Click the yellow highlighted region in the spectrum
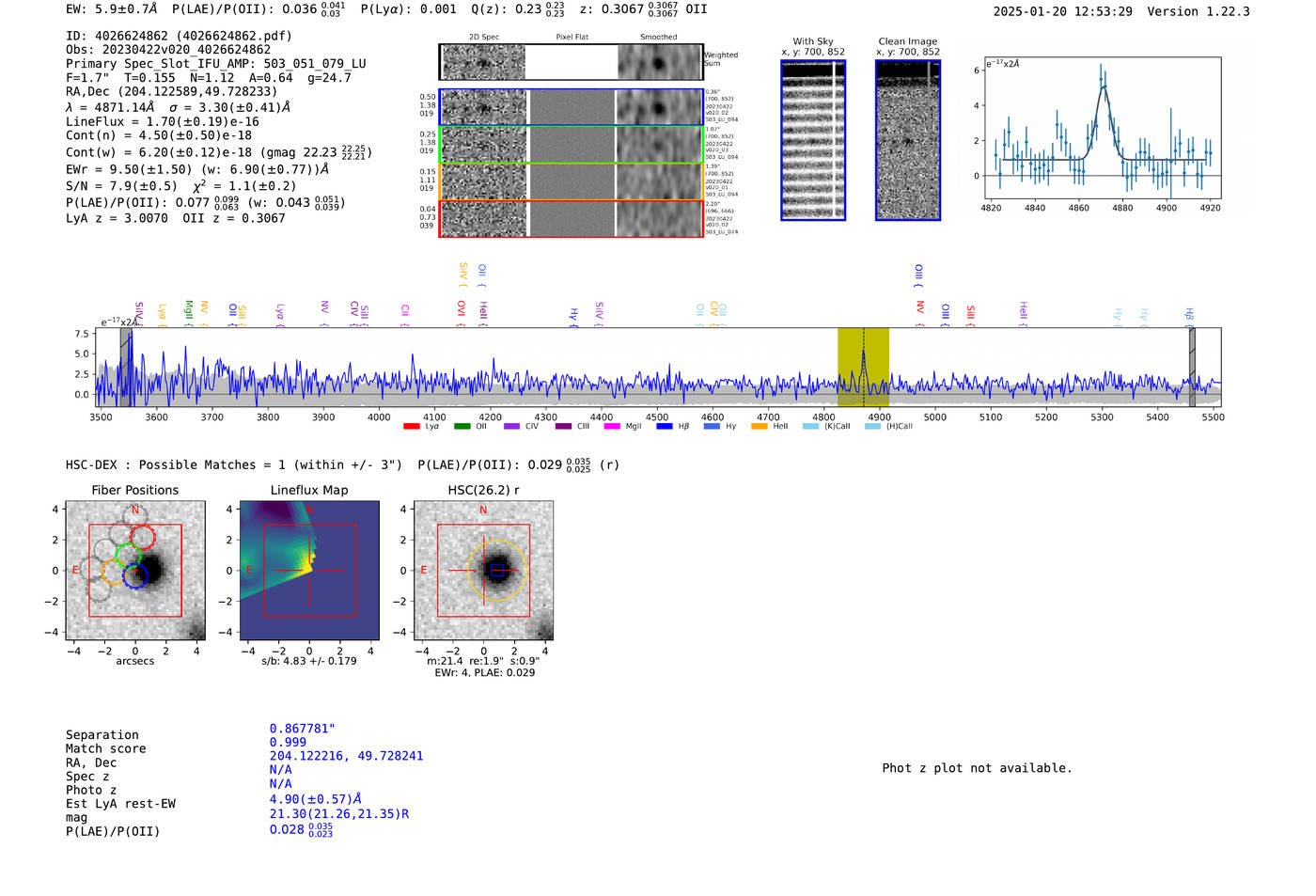 [x=863, y=367]
